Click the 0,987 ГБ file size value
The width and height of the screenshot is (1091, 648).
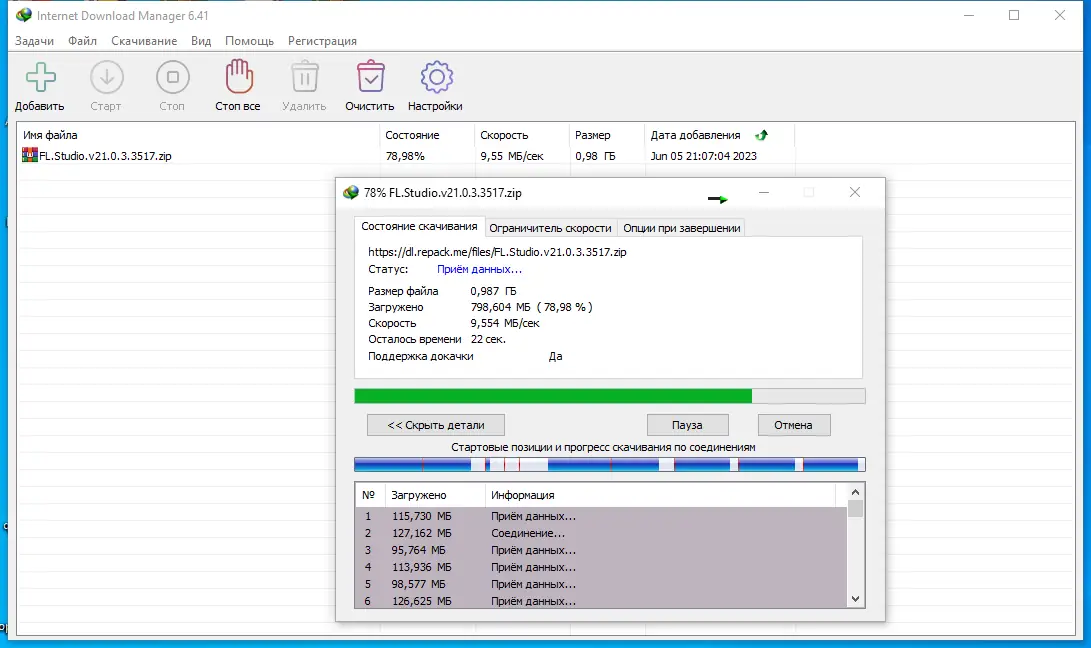click(493, 291)
